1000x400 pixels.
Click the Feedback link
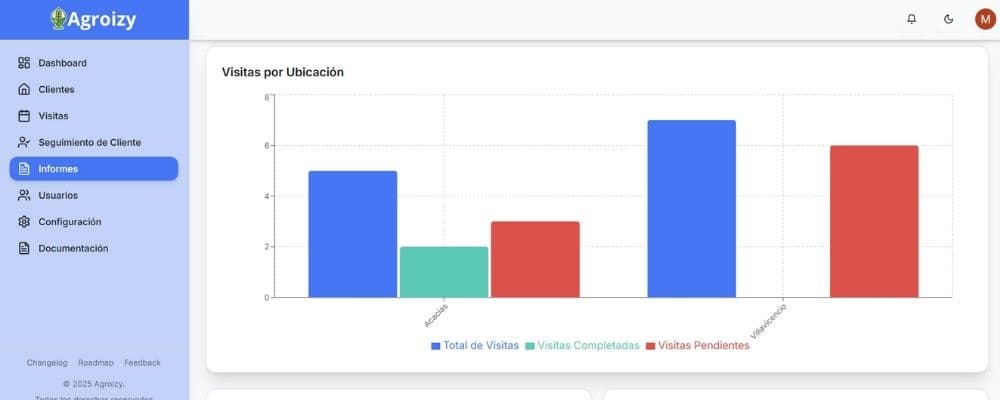point(142,363)
